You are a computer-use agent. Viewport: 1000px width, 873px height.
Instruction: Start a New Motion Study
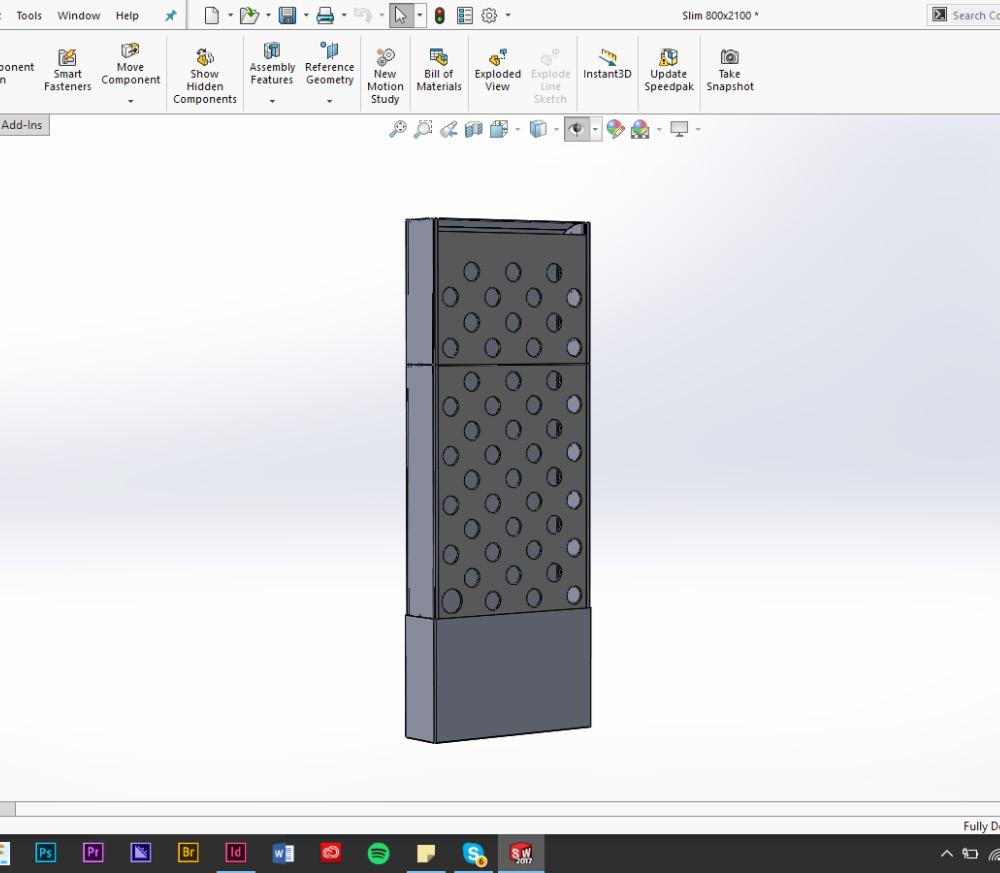[x=385, y=77]
